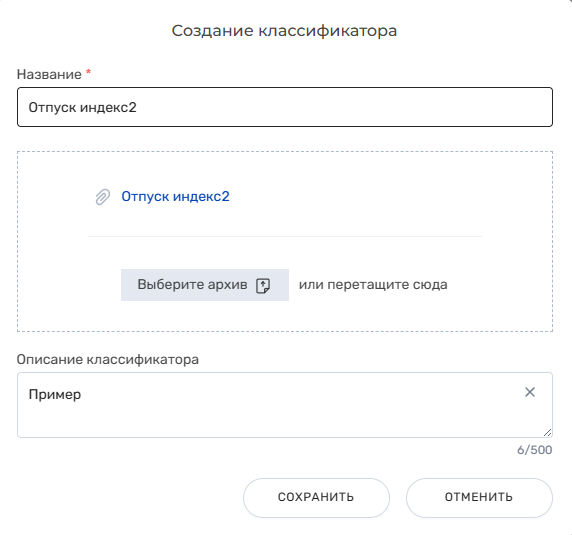Image resolution: width=572 pixels, height=535 pixels.
Task: Click the Выберите архив button
Action: [x=205, y=285]
